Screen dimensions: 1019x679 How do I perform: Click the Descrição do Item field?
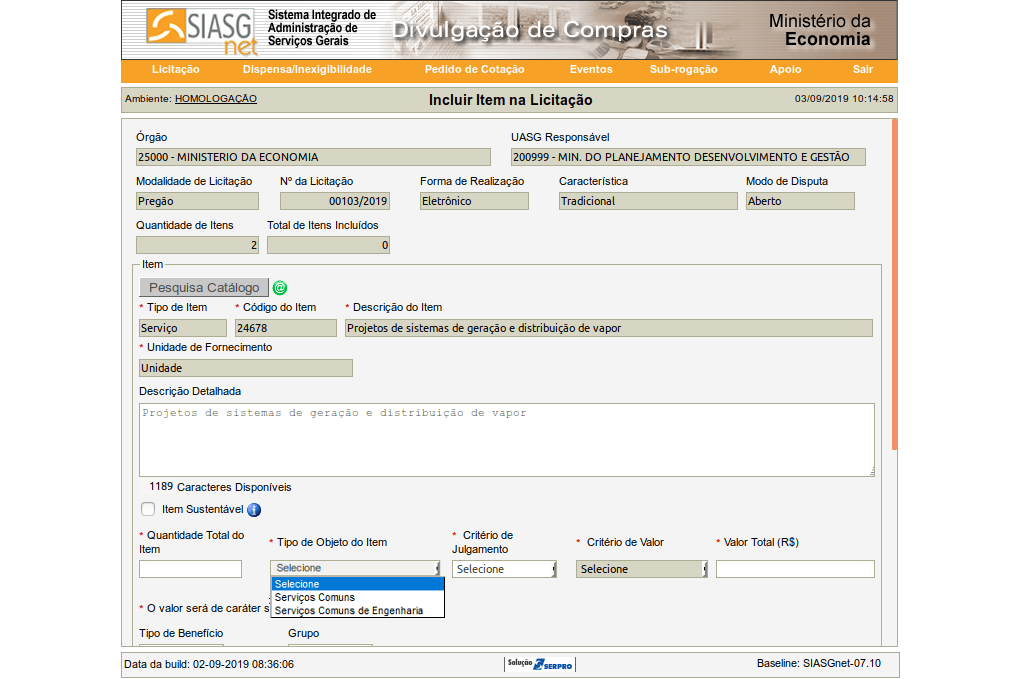609,328
